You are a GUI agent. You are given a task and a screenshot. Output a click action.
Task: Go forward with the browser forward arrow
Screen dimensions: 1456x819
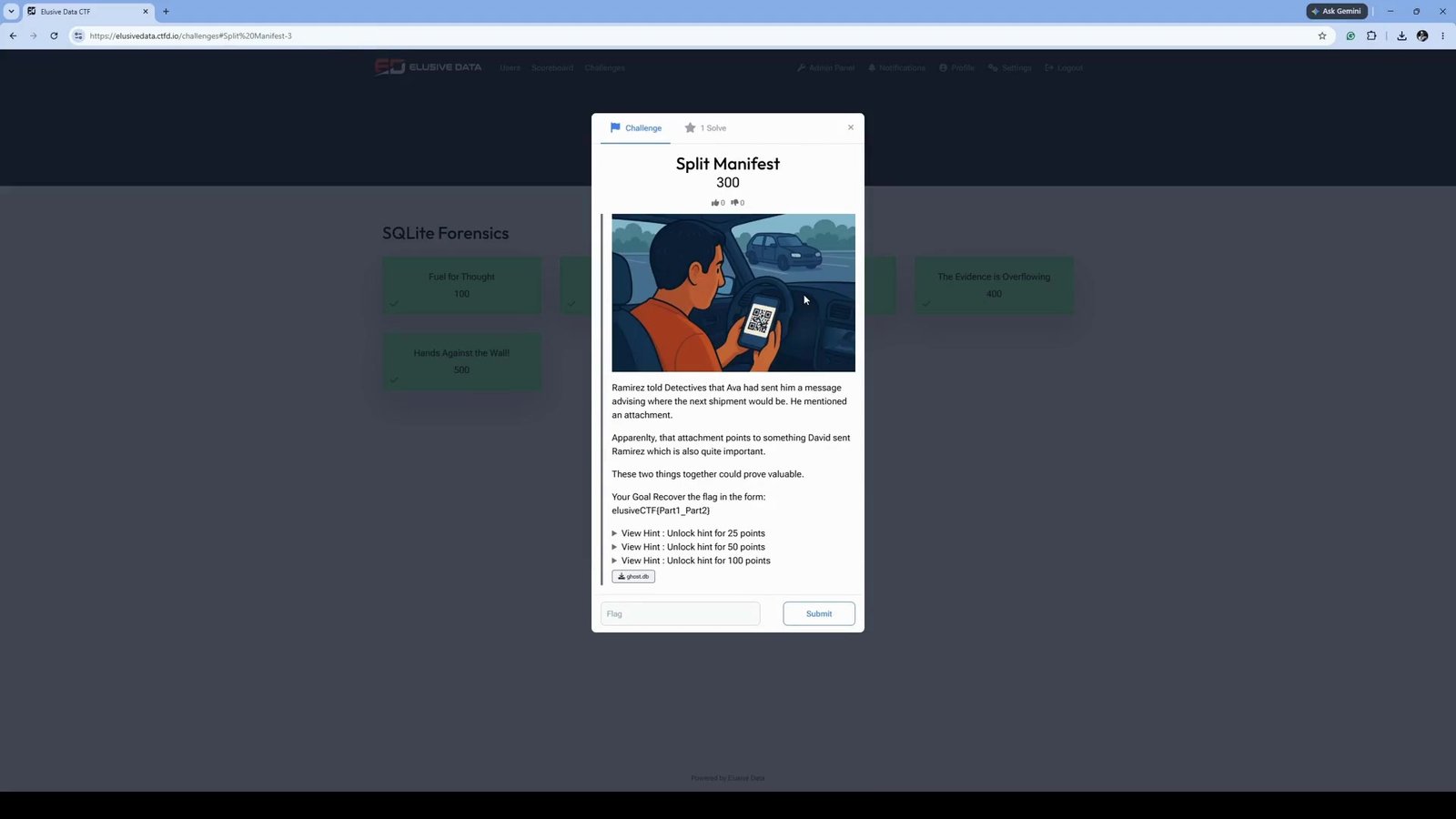(x=34, y=35)
